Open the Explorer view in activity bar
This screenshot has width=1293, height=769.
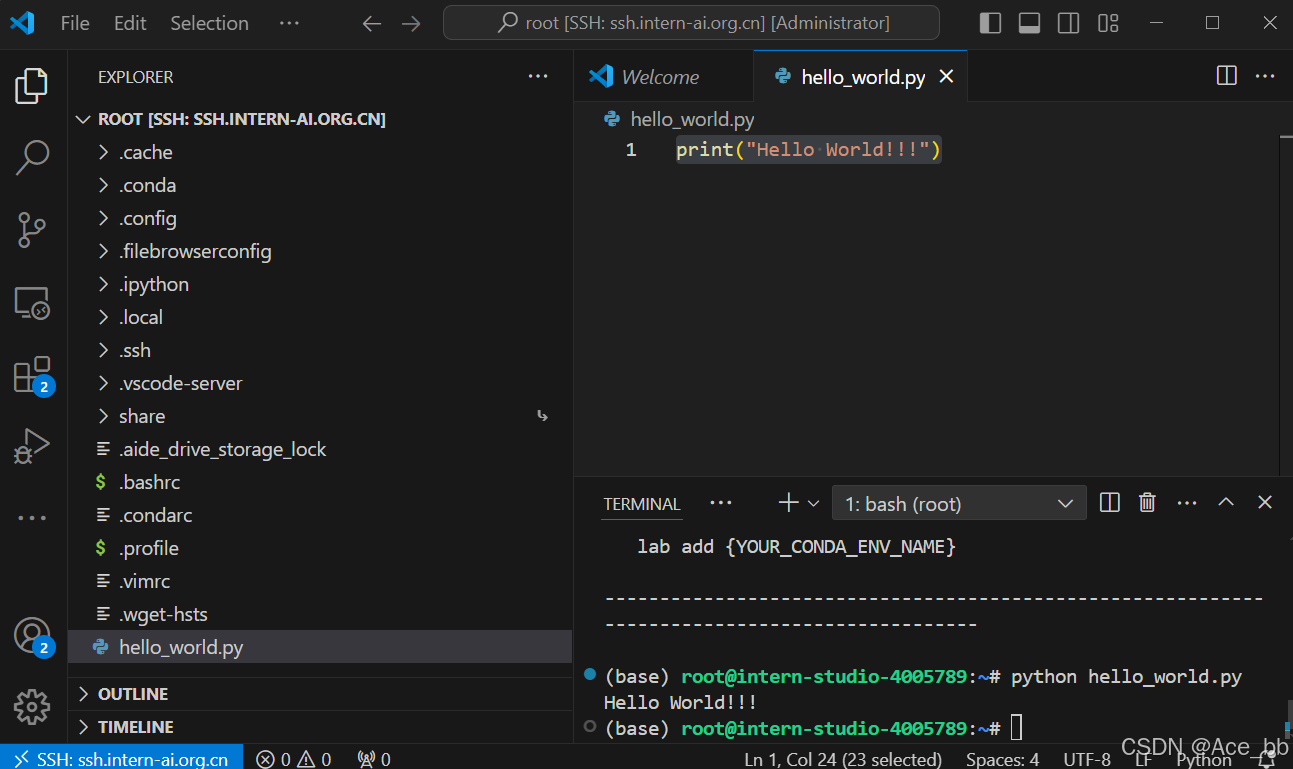[32, 87]
